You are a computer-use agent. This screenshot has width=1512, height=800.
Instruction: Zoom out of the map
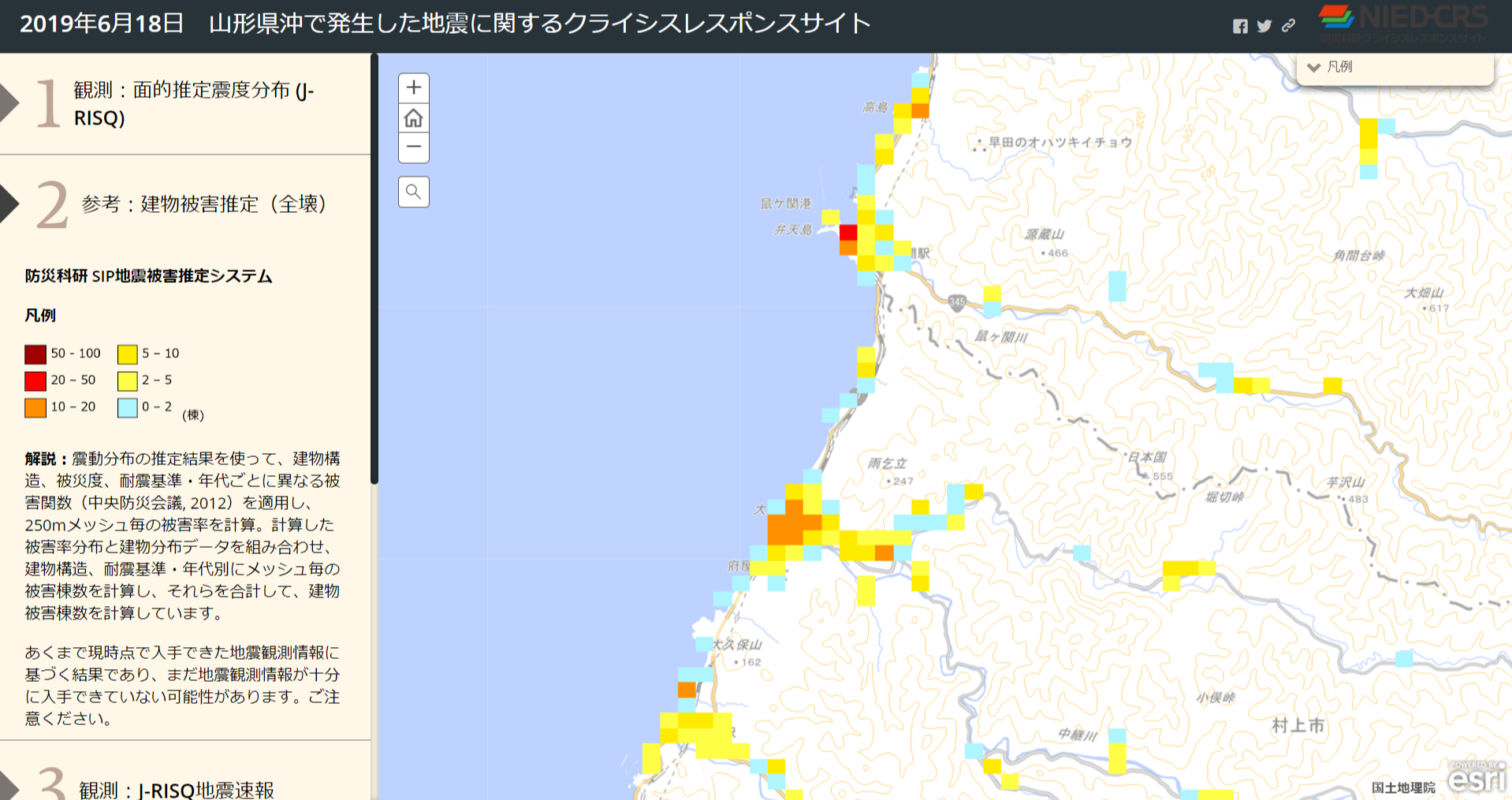[413, 147]
